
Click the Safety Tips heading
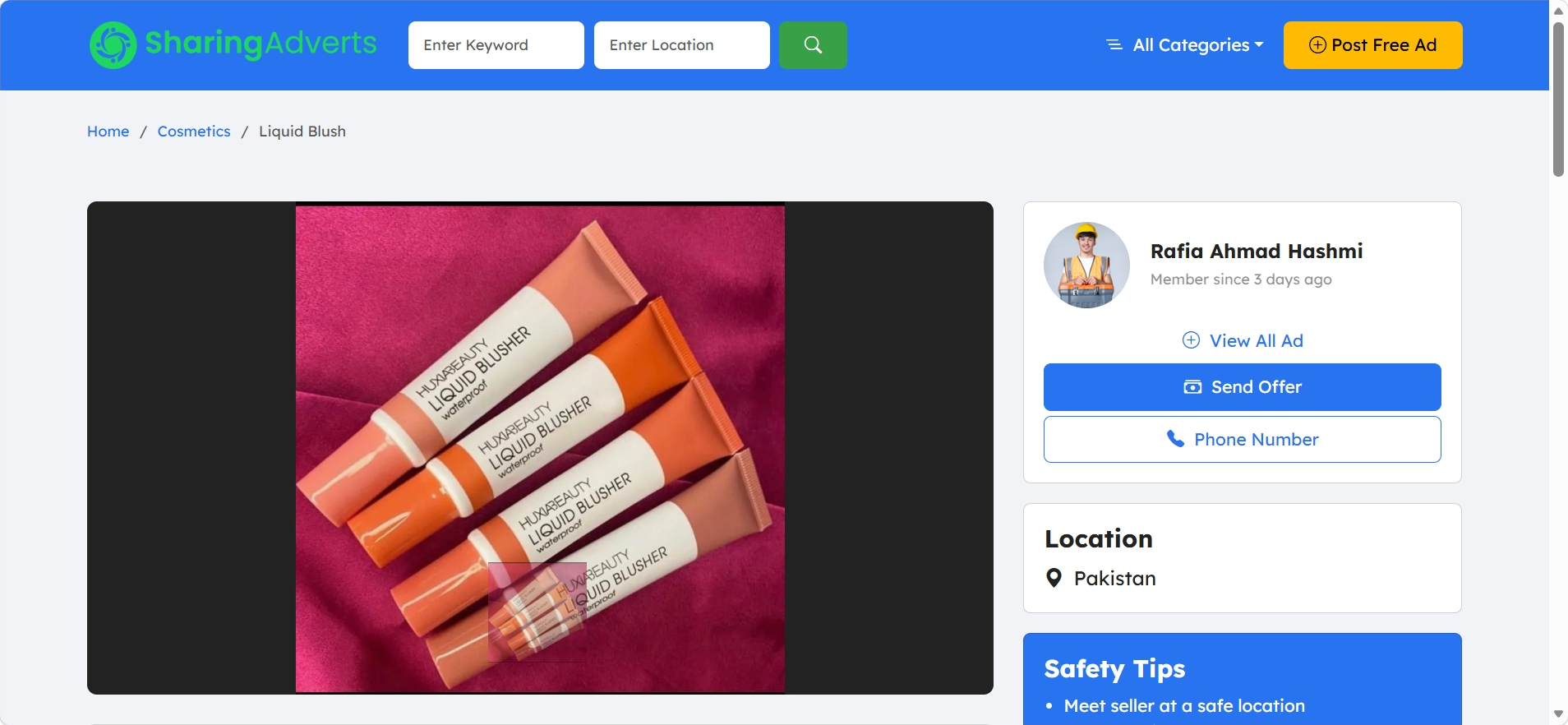click(1115, 669)
